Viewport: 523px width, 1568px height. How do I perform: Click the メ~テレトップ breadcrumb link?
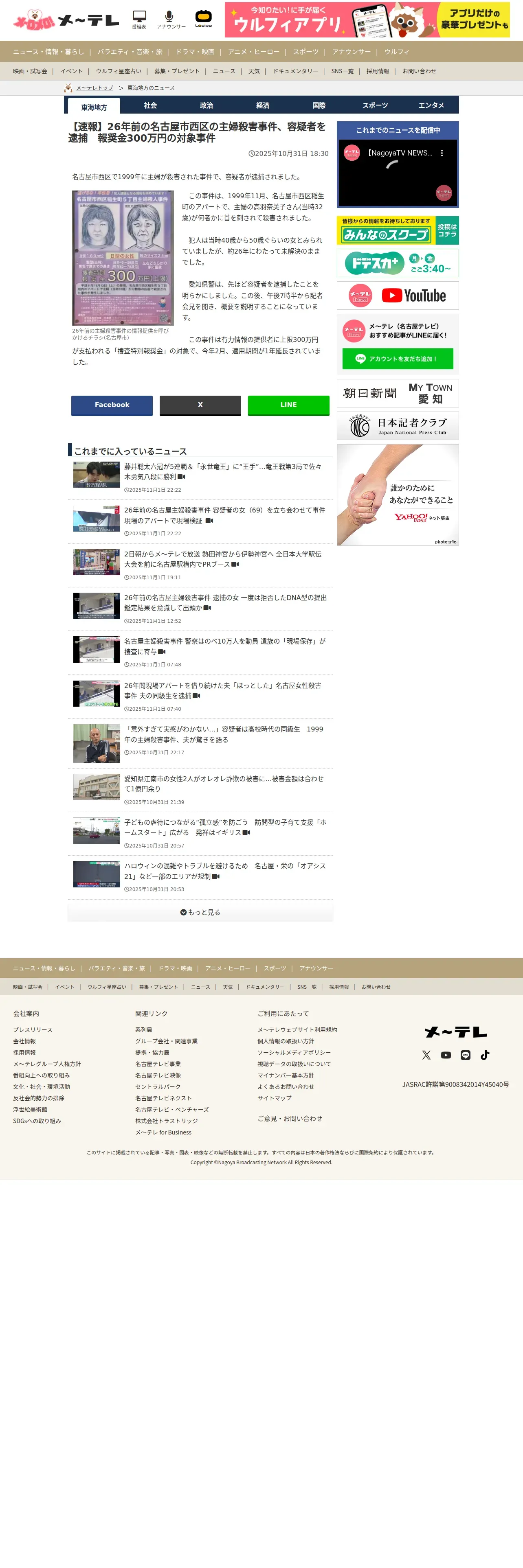click(95, 88)
